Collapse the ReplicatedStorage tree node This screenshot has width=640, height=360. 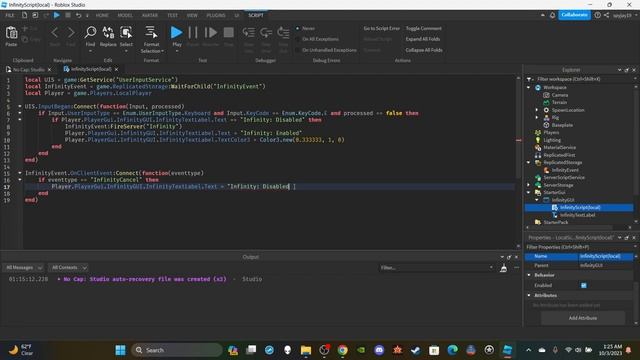tap(529, 162)
